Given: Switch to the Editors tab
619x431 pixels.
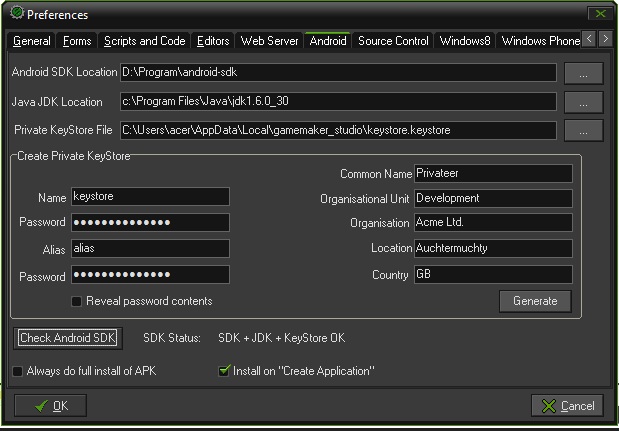Looking at the screenshot, I should coord(213,41).
